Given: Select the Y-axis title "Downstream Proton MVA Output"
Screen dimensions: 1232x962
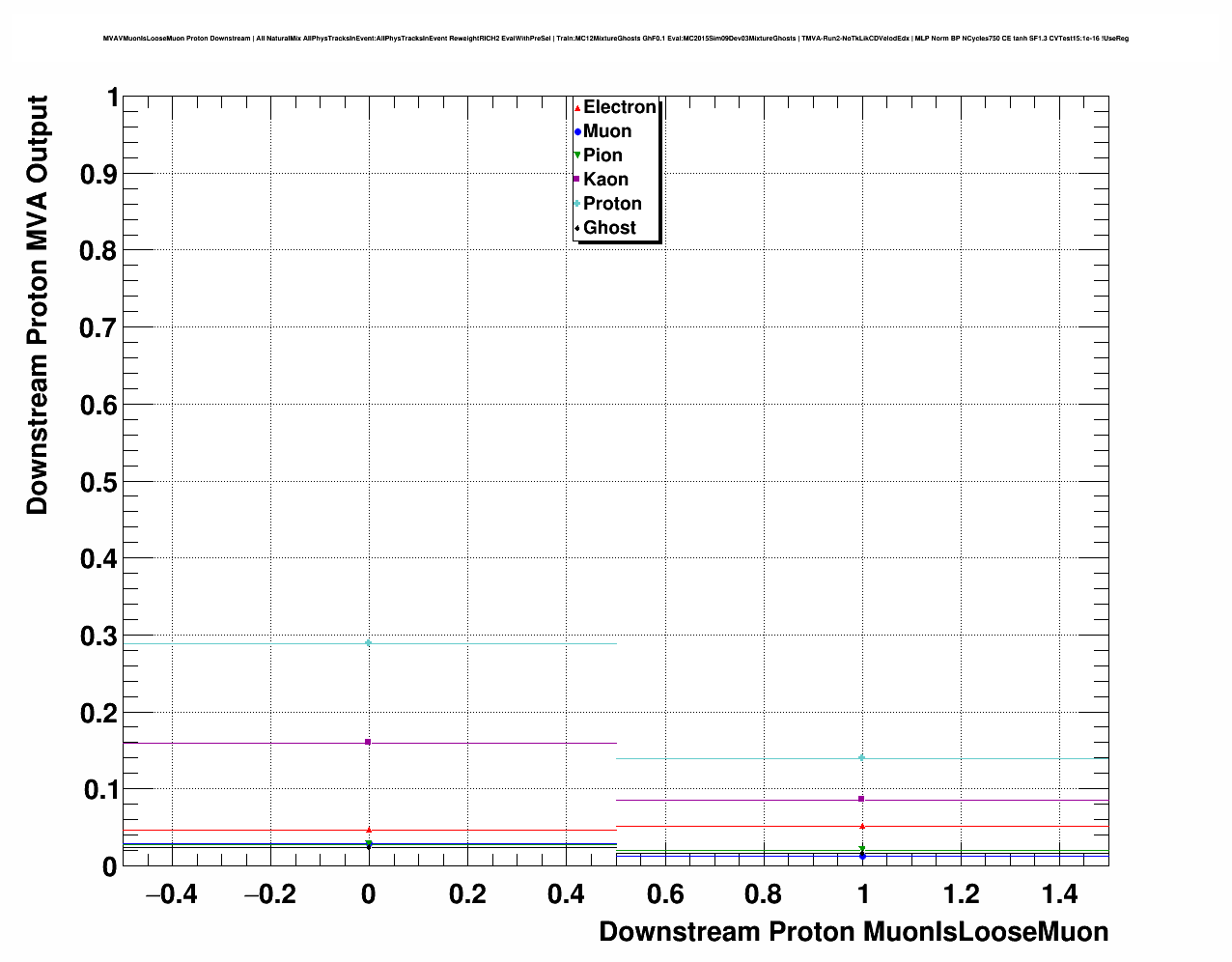Looking at the screenshot, I should [37, 305].
